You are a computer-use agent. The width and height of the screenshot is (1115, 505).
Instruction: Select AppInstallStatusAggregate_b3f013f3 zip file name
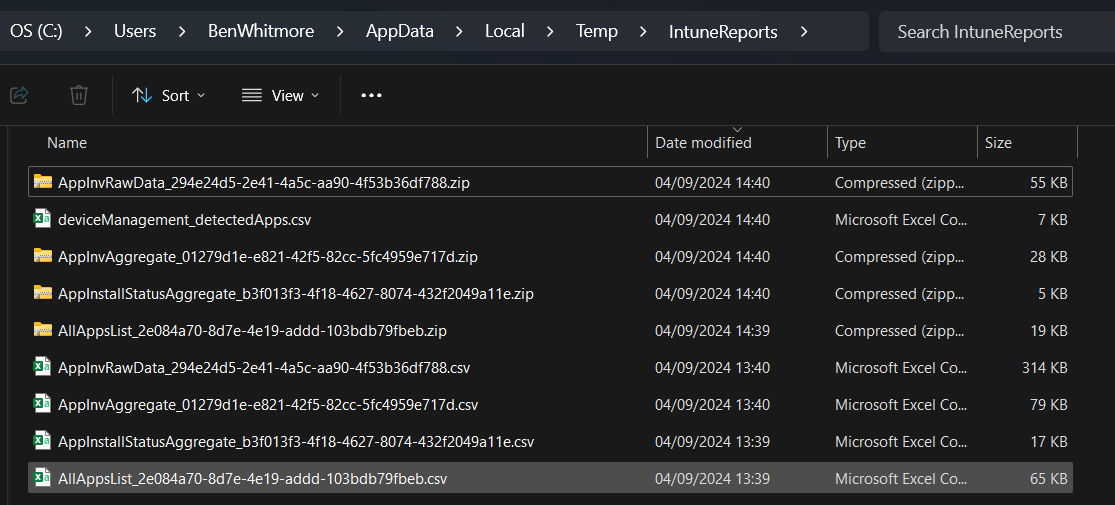pos(296,294)
